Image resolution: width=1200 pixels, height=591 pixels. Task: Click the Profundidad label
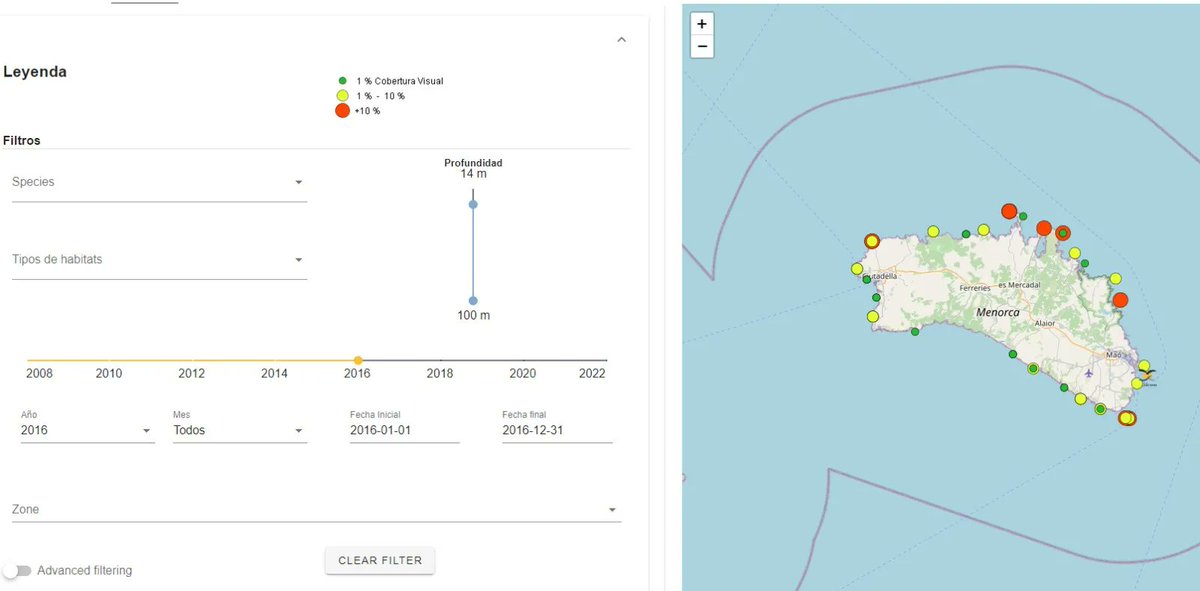tap(473, 162)
